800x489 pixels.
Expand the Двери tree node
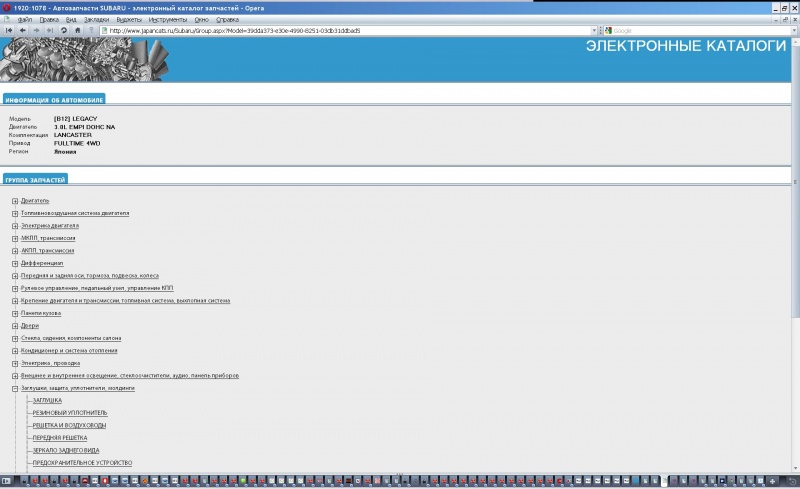[x=15, y=326]
